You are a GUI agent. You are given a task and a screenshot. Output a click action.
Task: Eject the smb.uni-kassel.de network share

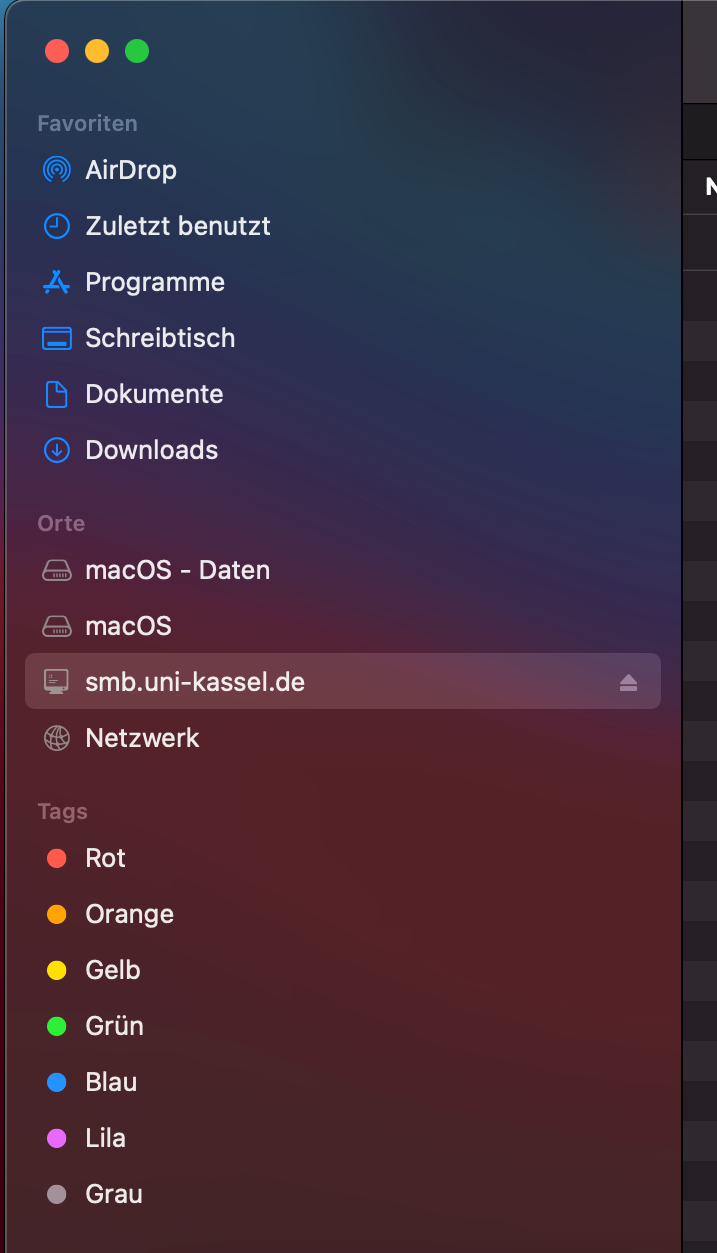click(627, 681)
